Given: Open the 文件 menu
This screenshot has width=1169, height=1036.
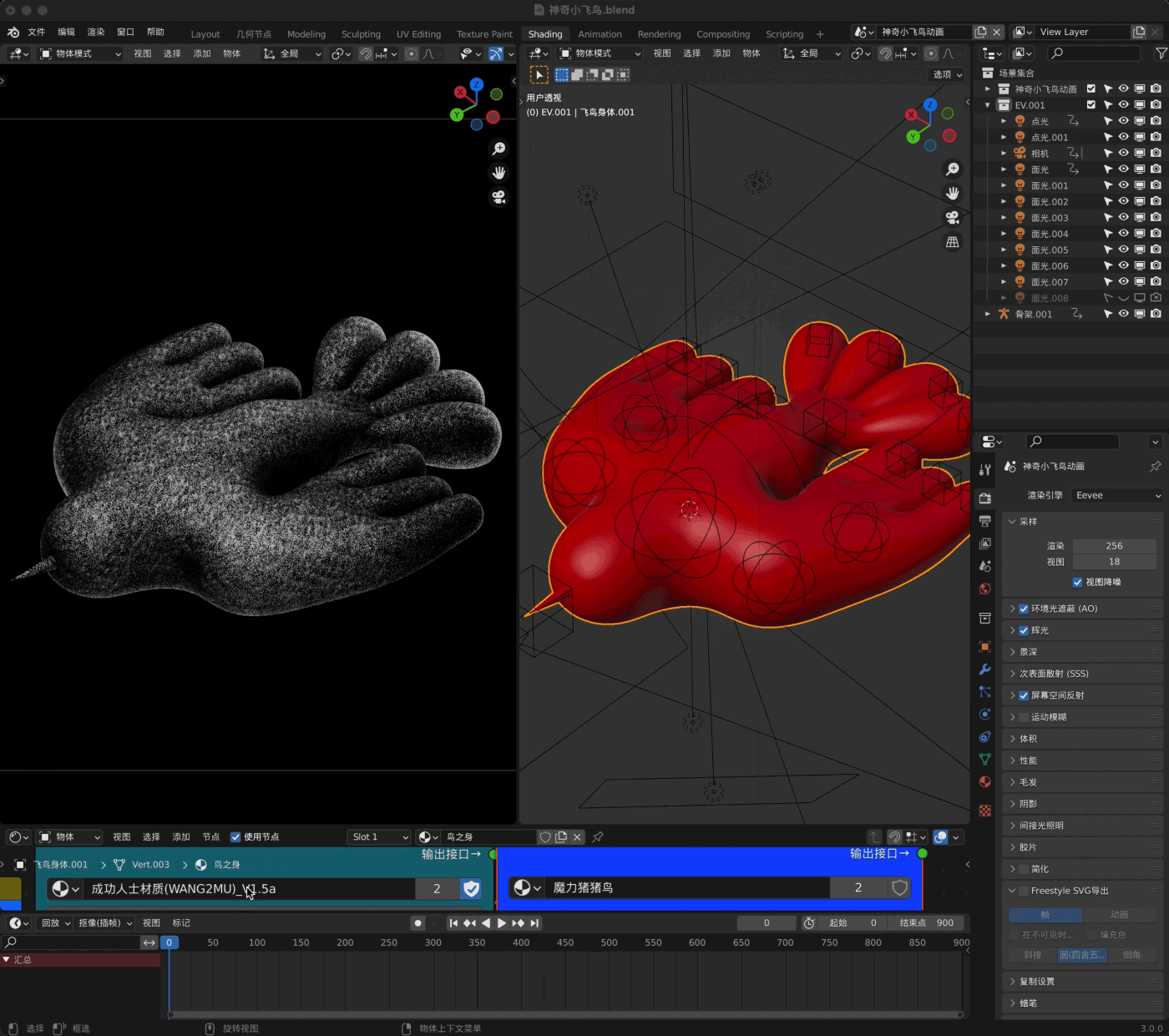Looking at the screenshot, I should 37,33.
